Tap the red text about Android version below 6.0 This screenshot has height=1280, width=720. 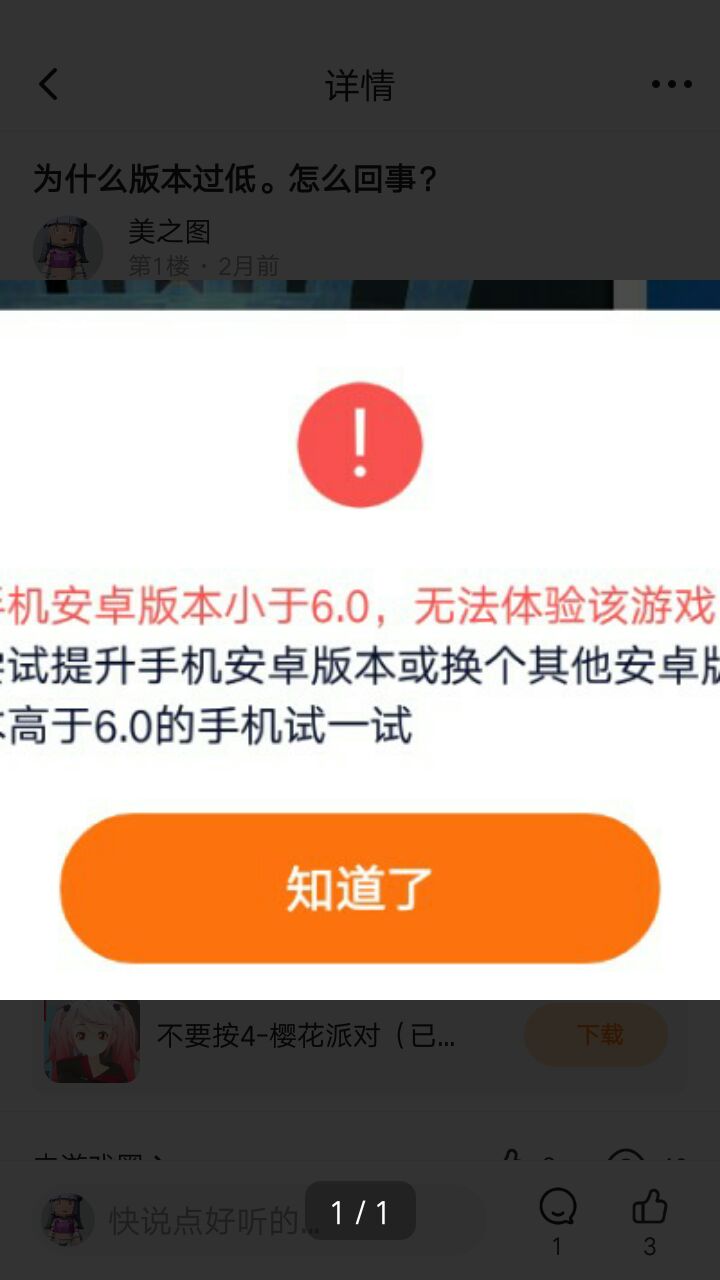pos(360,606)
